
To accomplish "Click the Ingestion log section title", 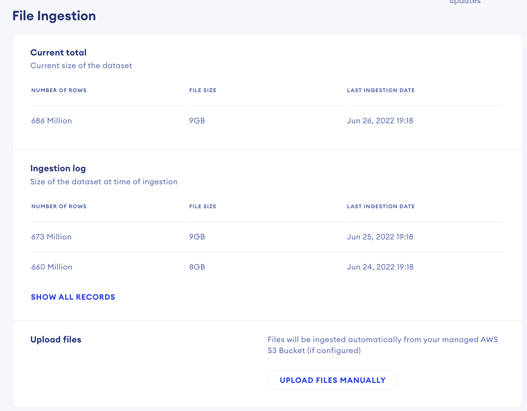I will coord(58,168).
